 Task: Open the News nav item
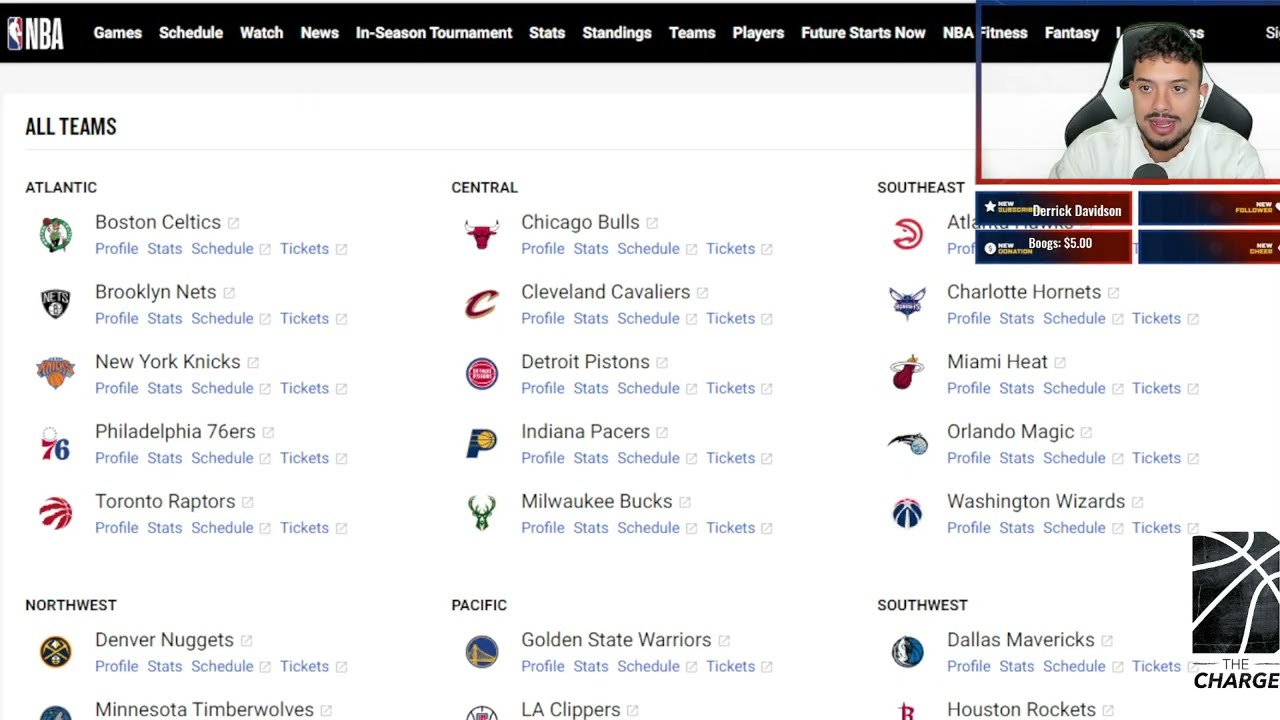(x=320, y=33)
